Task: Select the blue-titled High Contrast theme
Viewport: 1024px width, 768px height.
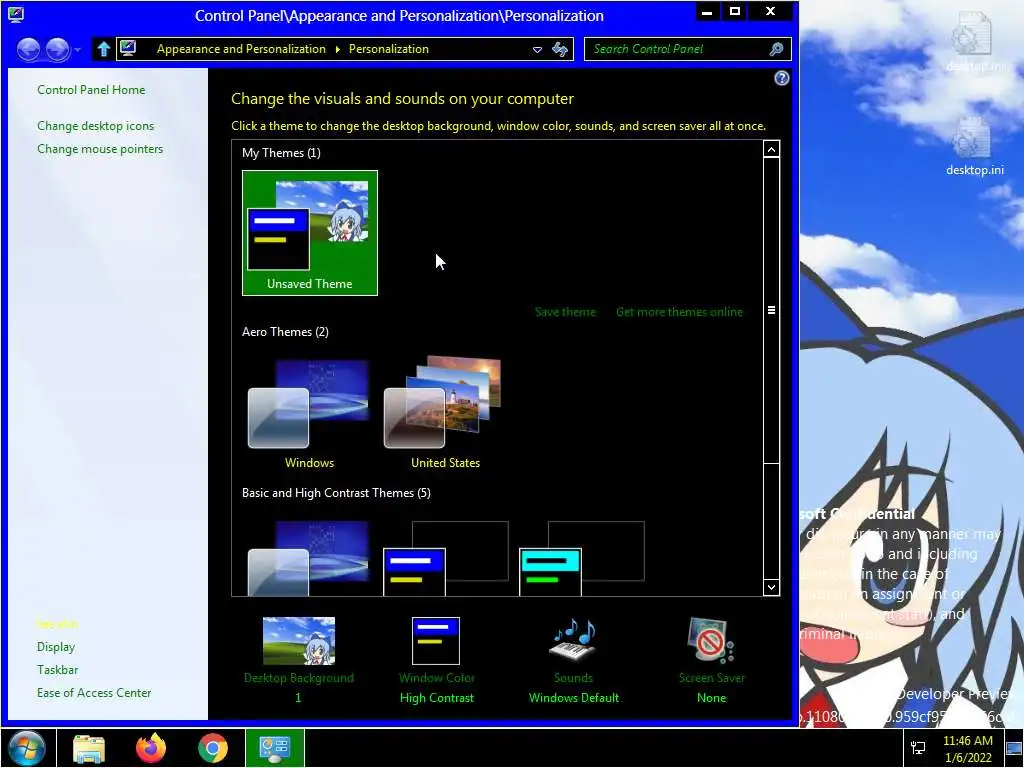Action: tap(445, 557)
